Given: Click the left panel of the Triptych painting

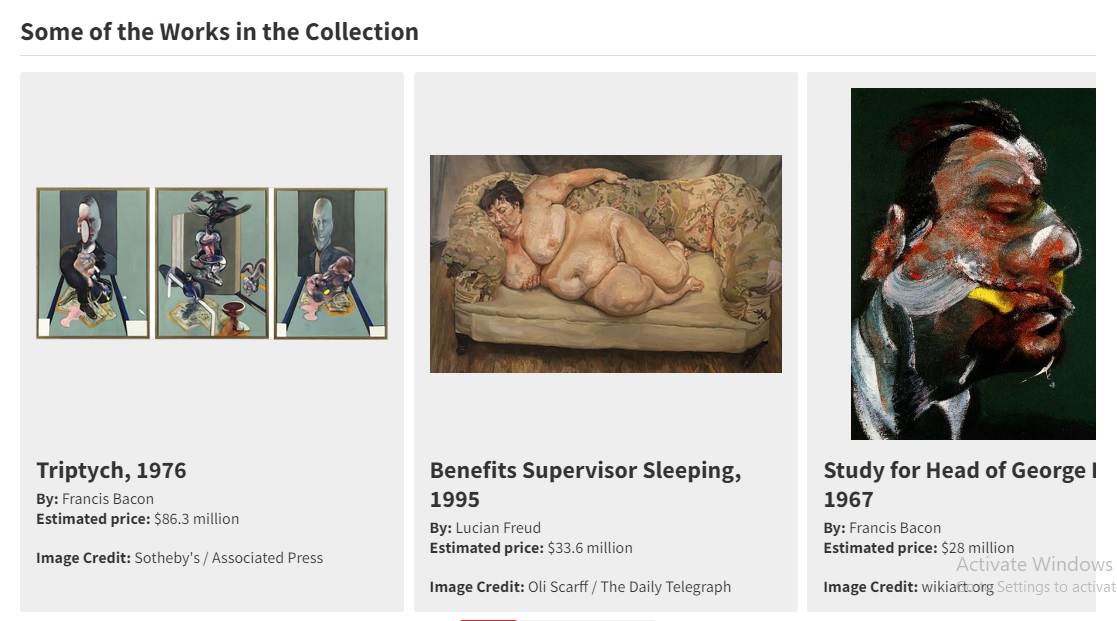Looking at the screenshot, I should point(93,263).
